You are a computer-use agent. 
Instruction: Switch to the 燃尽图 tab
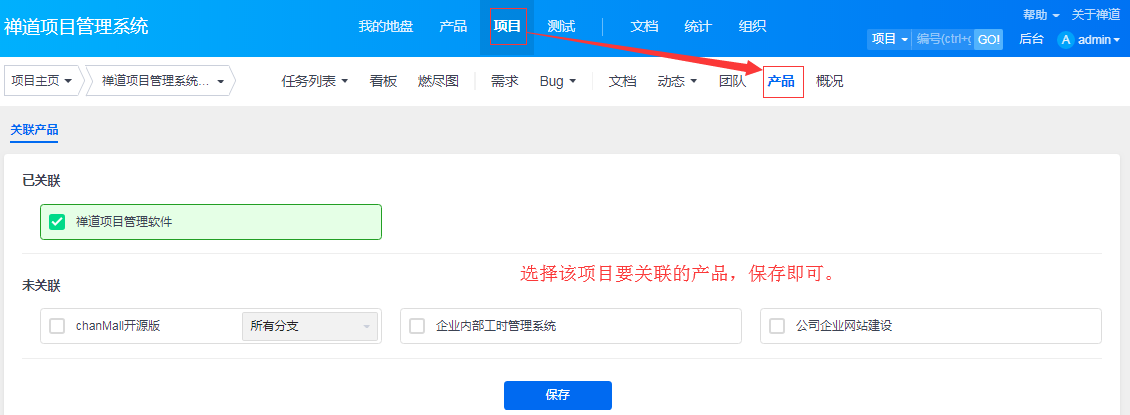click(438, 81)
